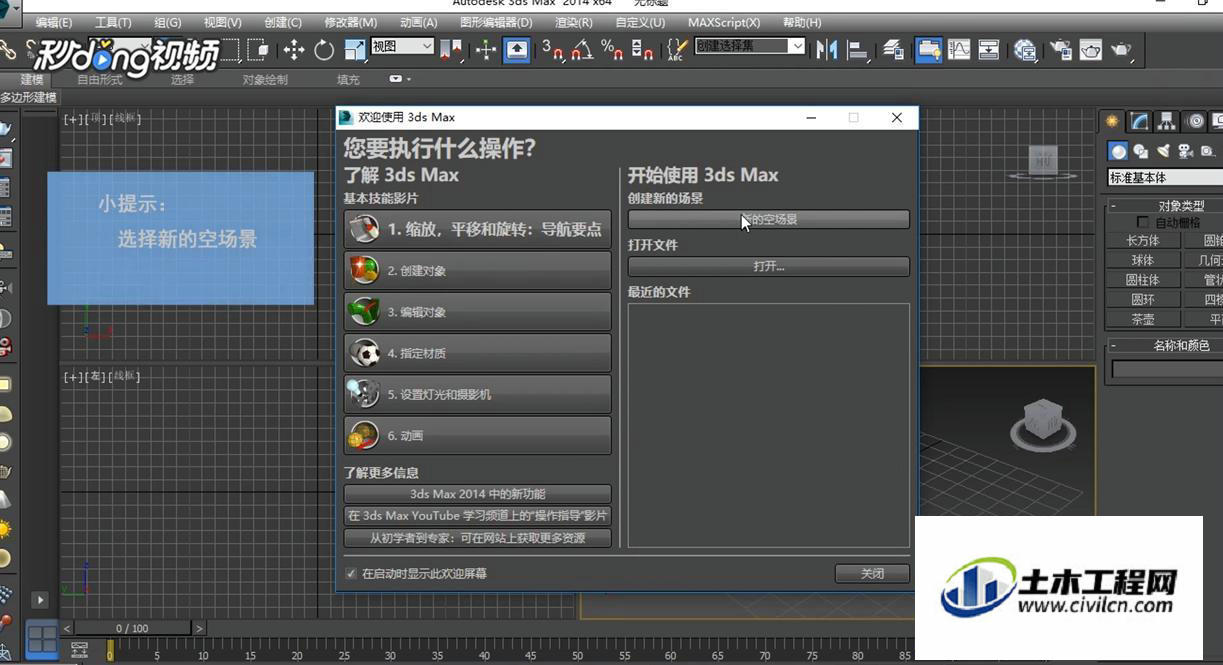The height and width of the screenshot is (665, 1223).
Task: Click the 长方体 box primitive button
Action: (1143, 241)
